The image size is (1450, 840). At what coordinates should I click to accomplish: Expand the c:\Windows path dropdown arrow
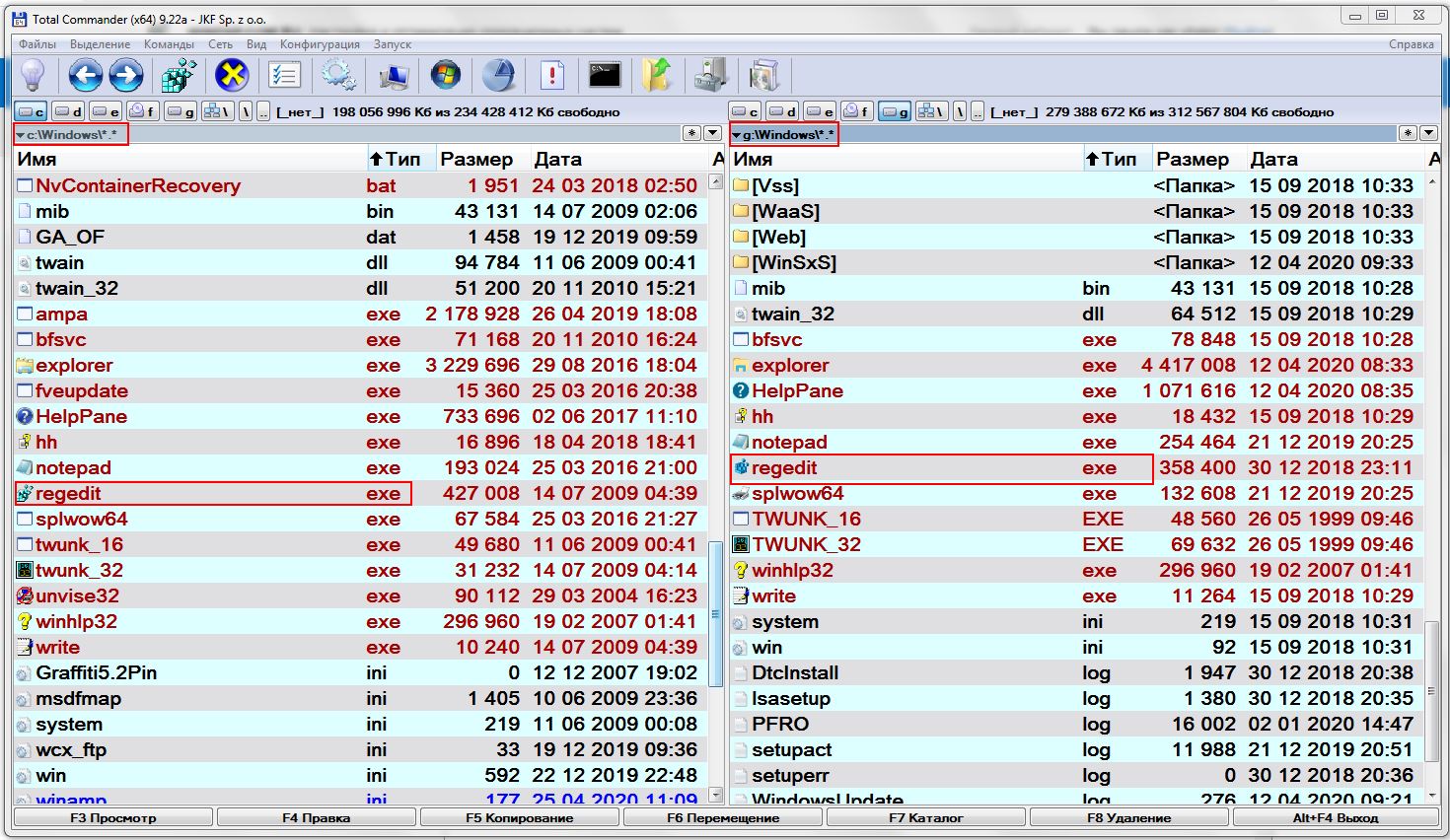click(x=21, y=135)
